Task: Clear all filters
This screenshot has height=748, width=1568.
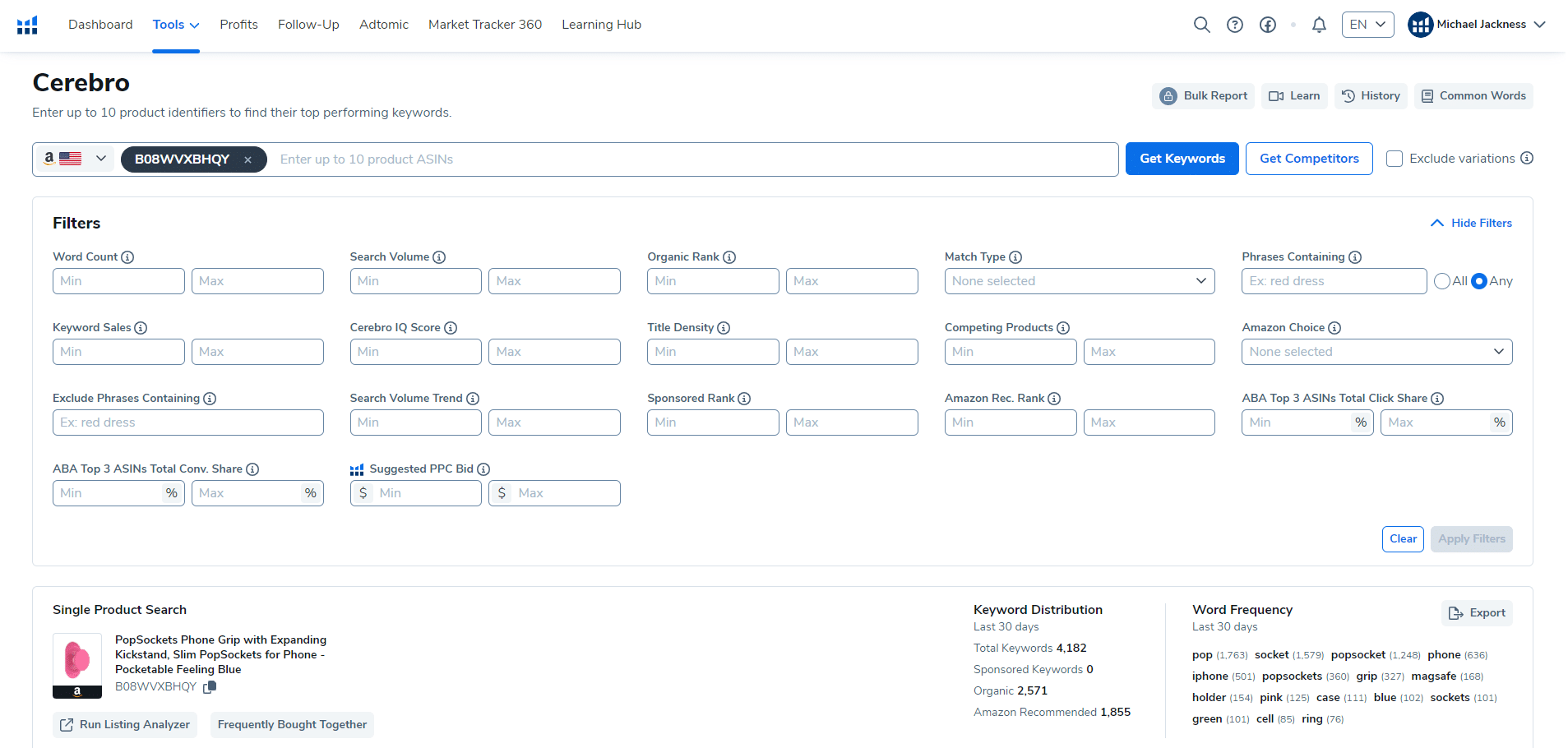Action: tap(1403, 539)
